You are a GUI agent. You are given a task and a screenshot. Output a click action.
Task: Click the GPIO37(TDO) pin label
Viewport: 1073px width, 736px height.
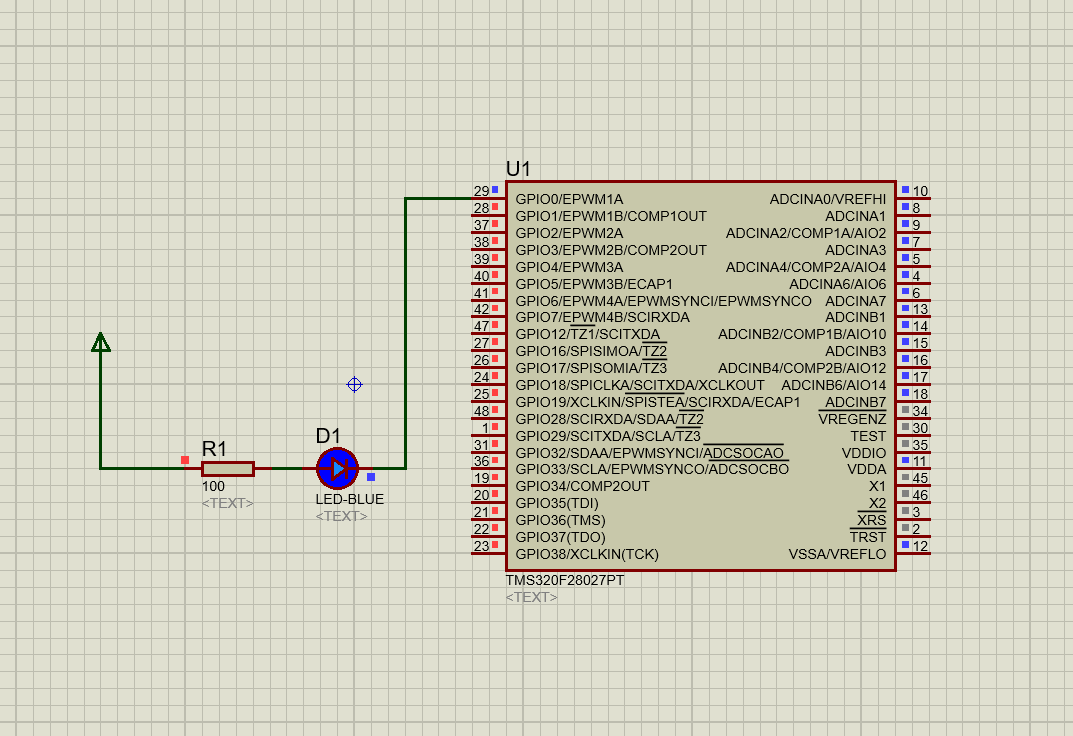coord(560,538)
